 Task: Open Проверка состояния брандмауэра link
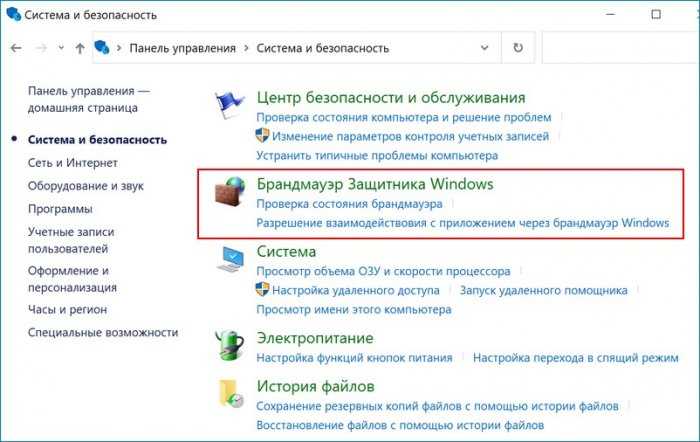coord(349,204)
